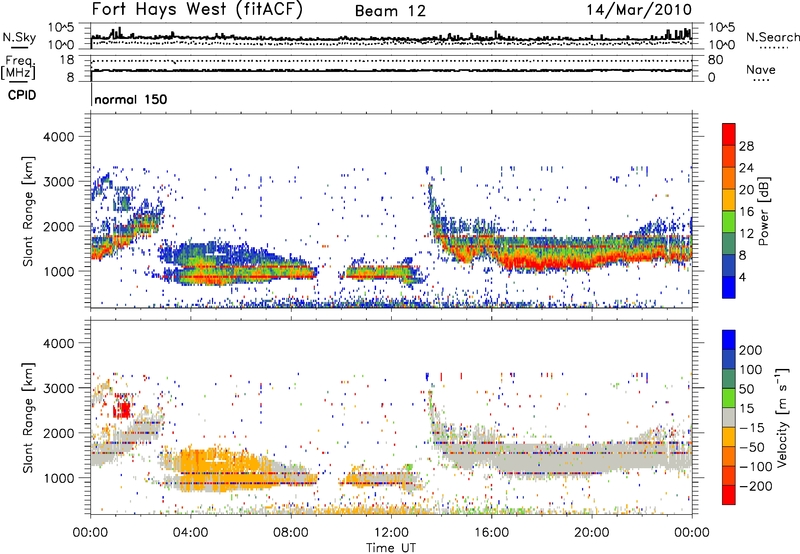Click the 'N.Sky' legend label
The height and width of the screenshot is (554, 800).
[19, 37]
